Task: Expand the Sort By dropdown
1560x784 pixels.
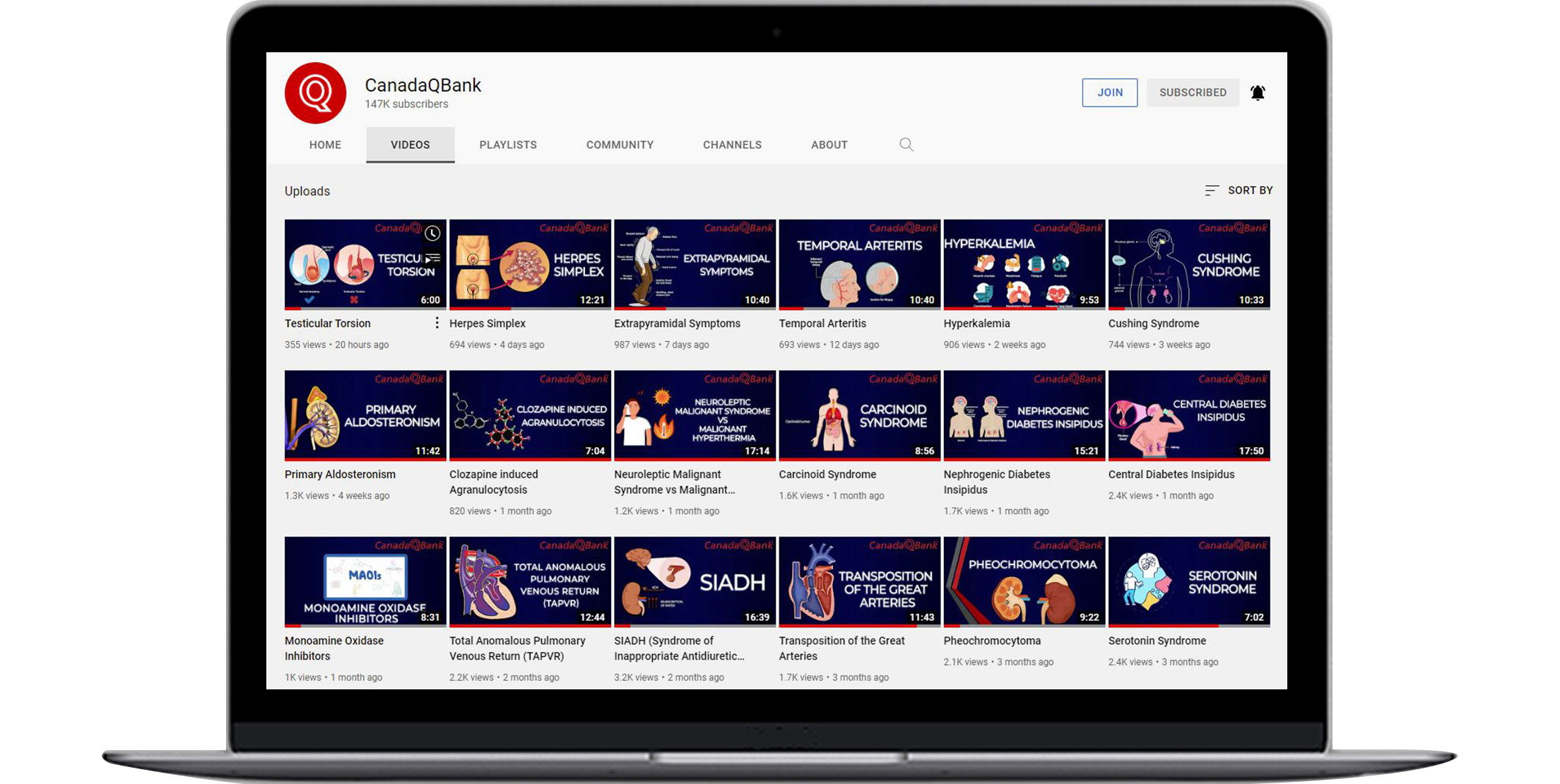Action: coord(1239,190)
